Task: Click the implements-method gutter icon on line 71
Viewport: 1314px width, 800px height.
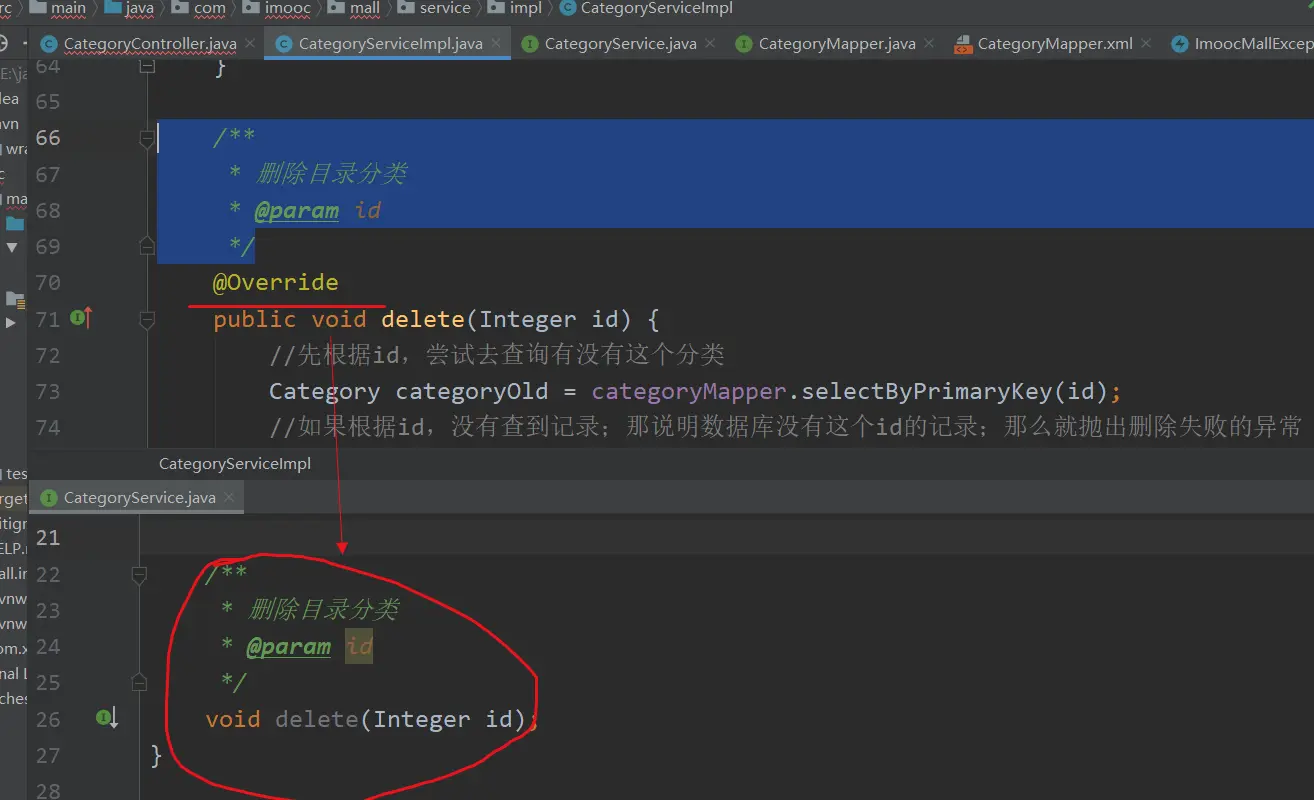Action: [80, 318]
